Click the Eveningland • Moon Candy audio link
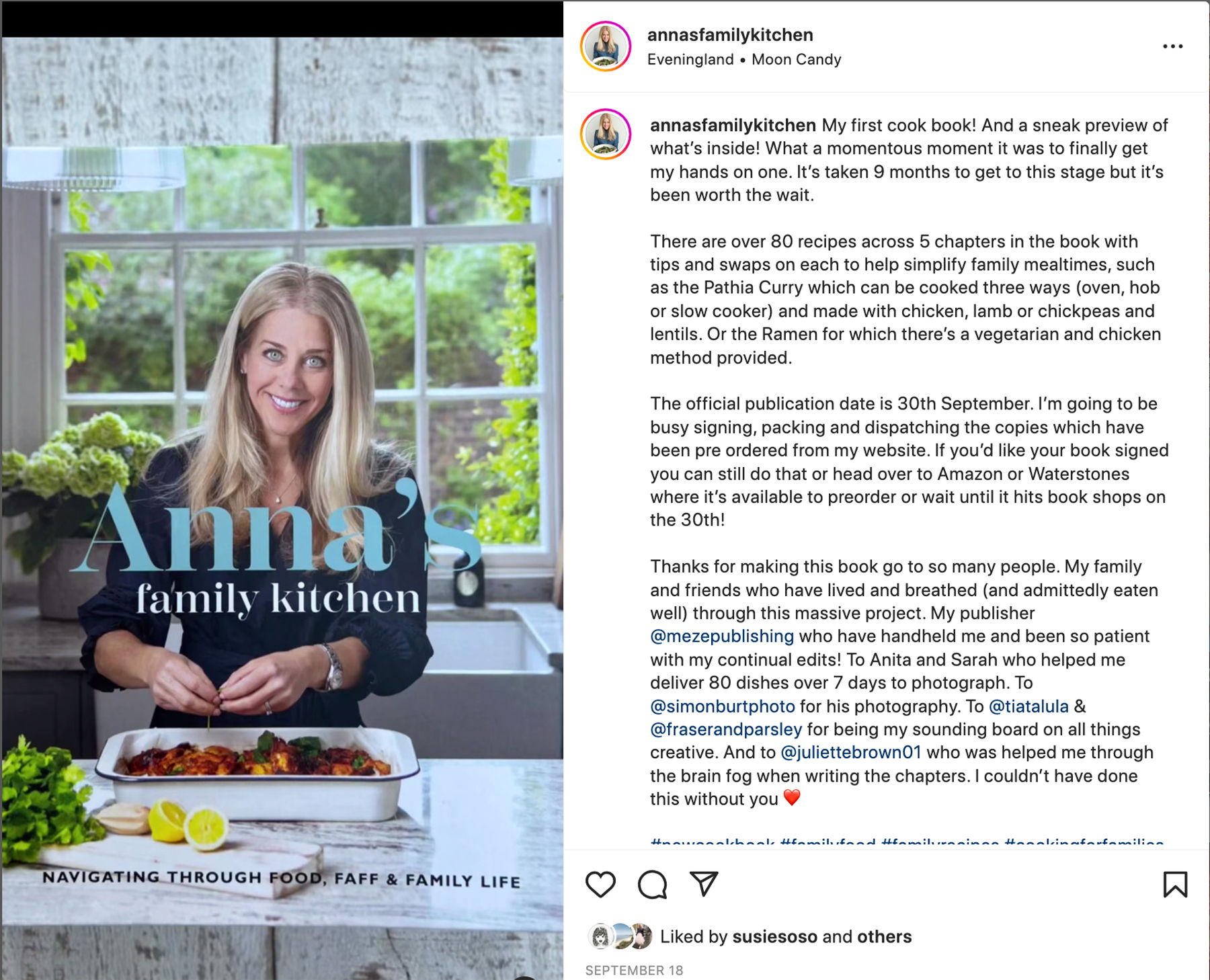The height and width of the screenshot is (980, 1210). click(744, 59)
